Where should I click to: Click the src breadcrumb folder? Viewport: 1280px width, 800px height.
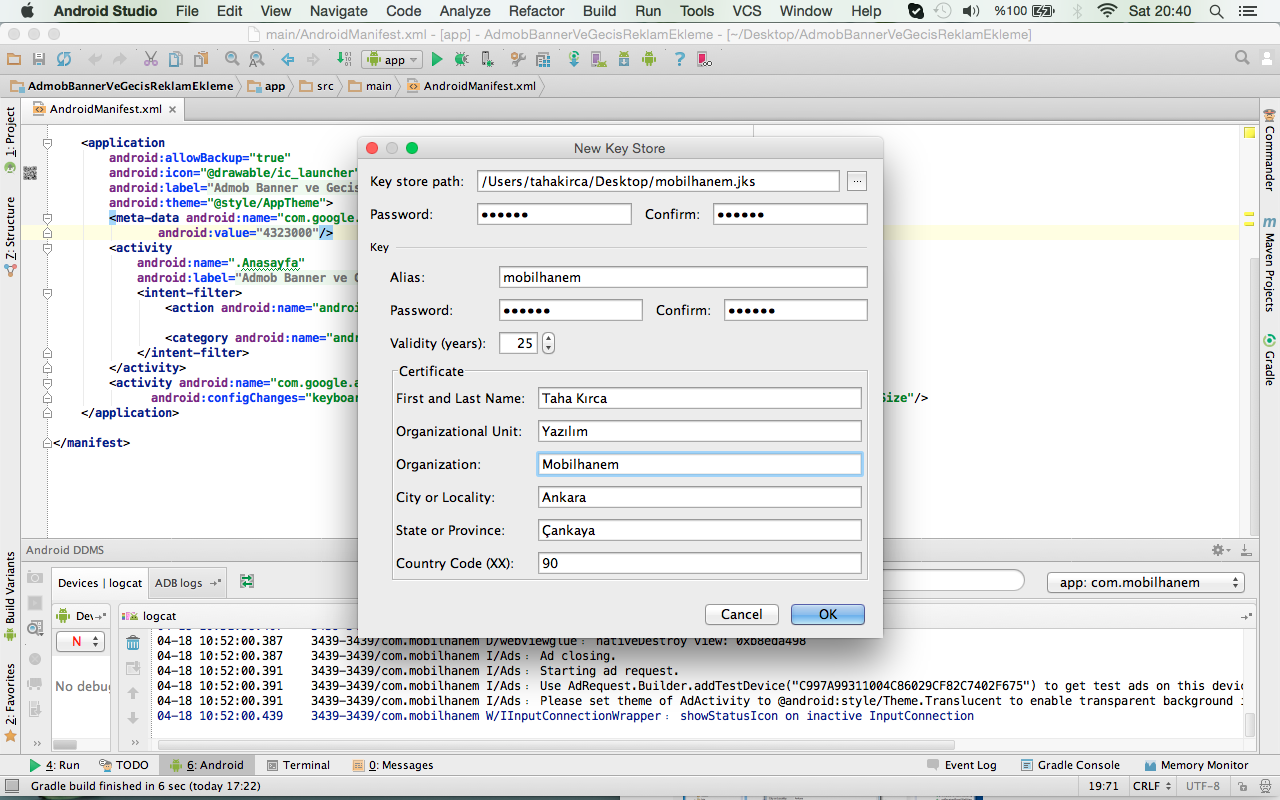317,86
